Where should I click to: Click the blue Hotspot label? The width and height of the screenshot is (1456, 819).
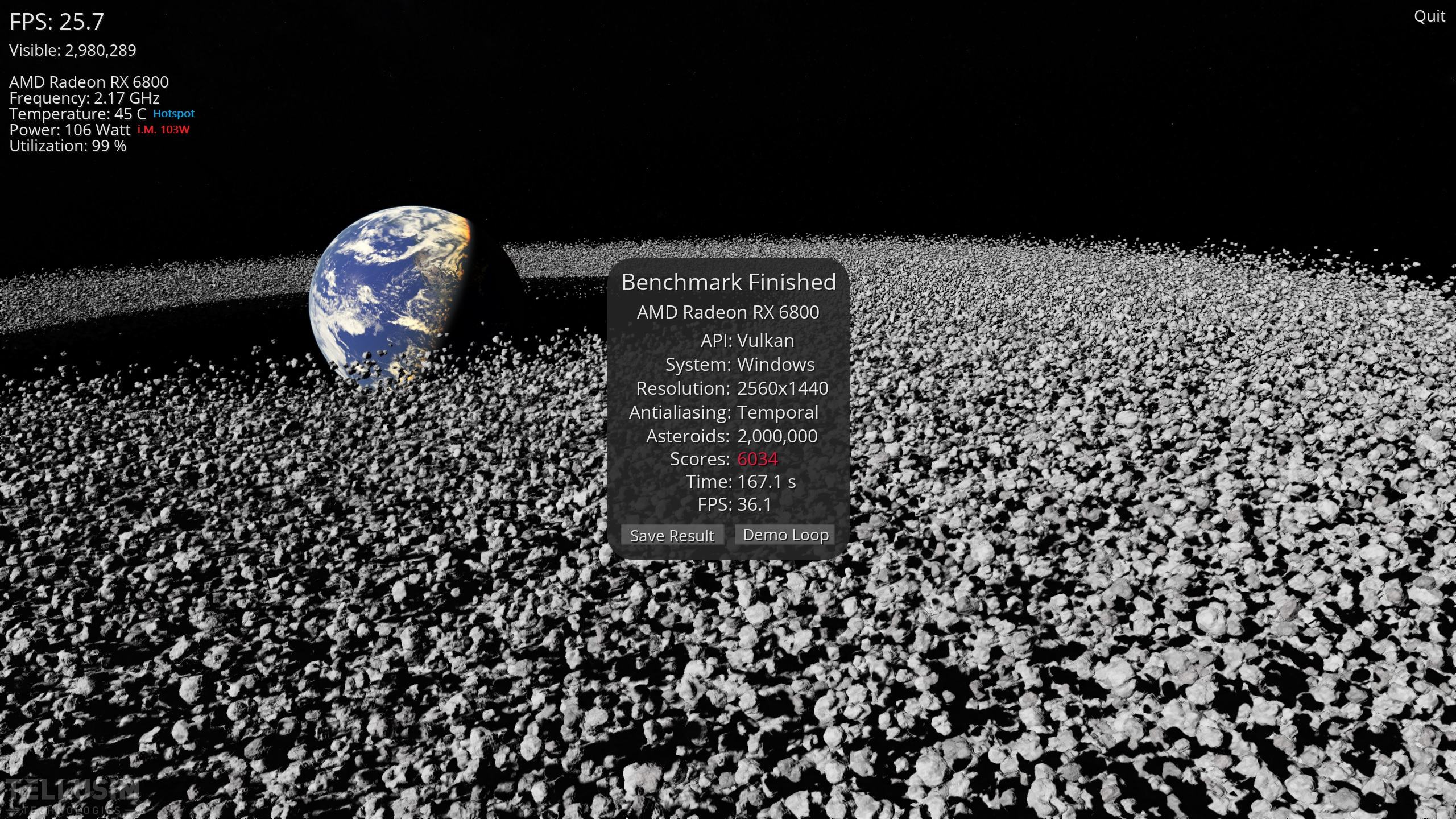pos(173,113)
